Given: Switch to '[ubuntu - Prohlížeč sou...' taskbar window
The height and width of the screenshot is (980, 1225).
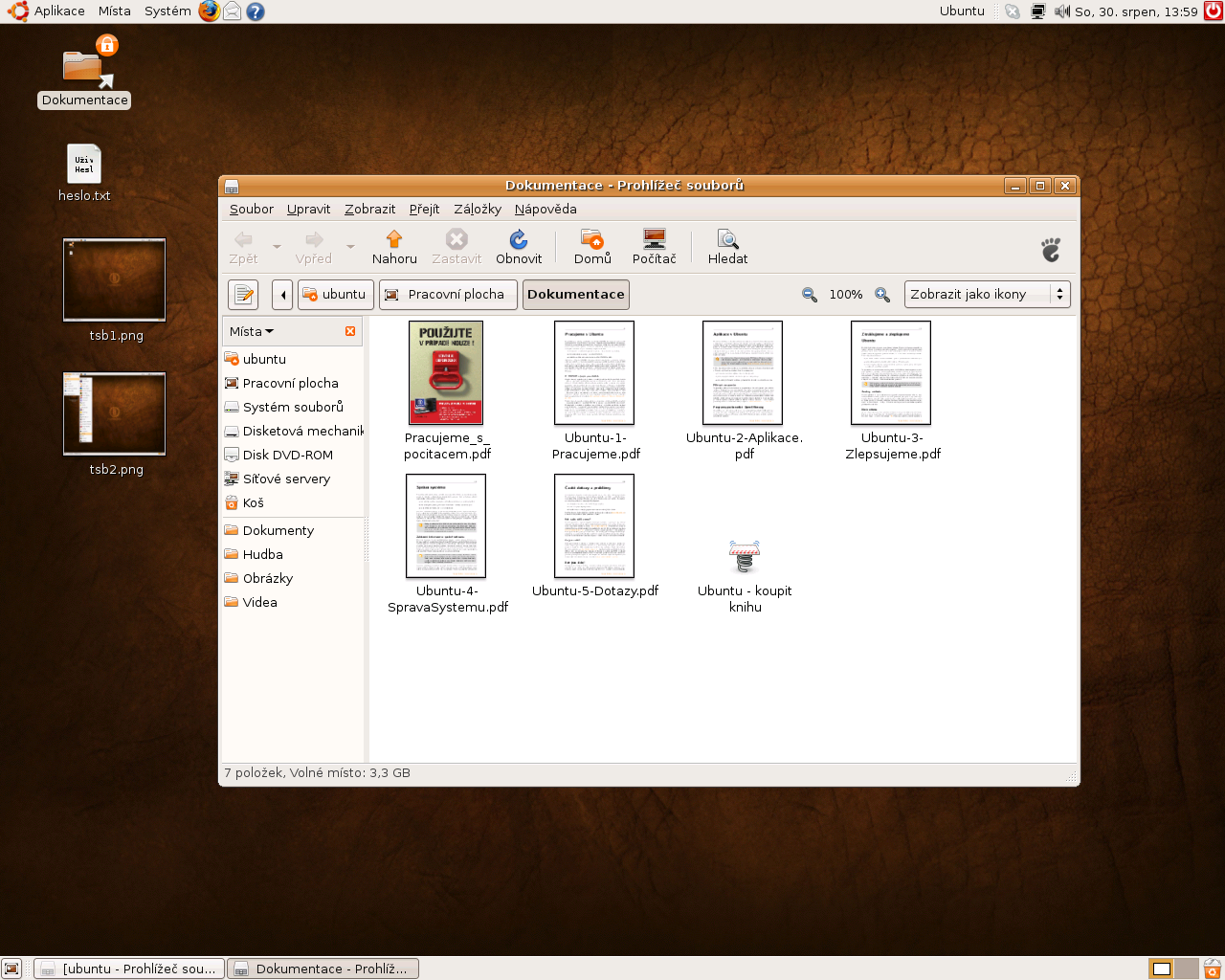Looking at the screenshot, I should (x=129, y=969).
